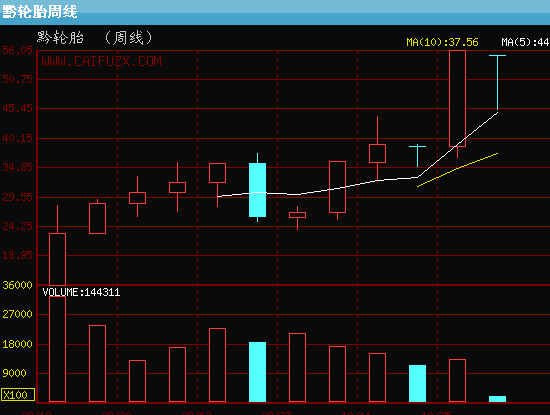Click the 29.55 price axis label
This screenshot has width=550, height=415.
[17, 197]
